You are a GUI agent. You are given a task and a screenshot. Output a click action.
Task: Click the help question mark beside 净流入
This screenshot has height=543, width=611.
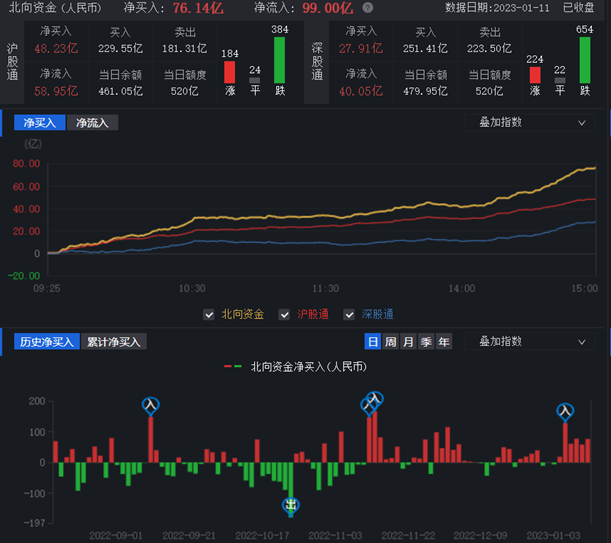[368, 8]
